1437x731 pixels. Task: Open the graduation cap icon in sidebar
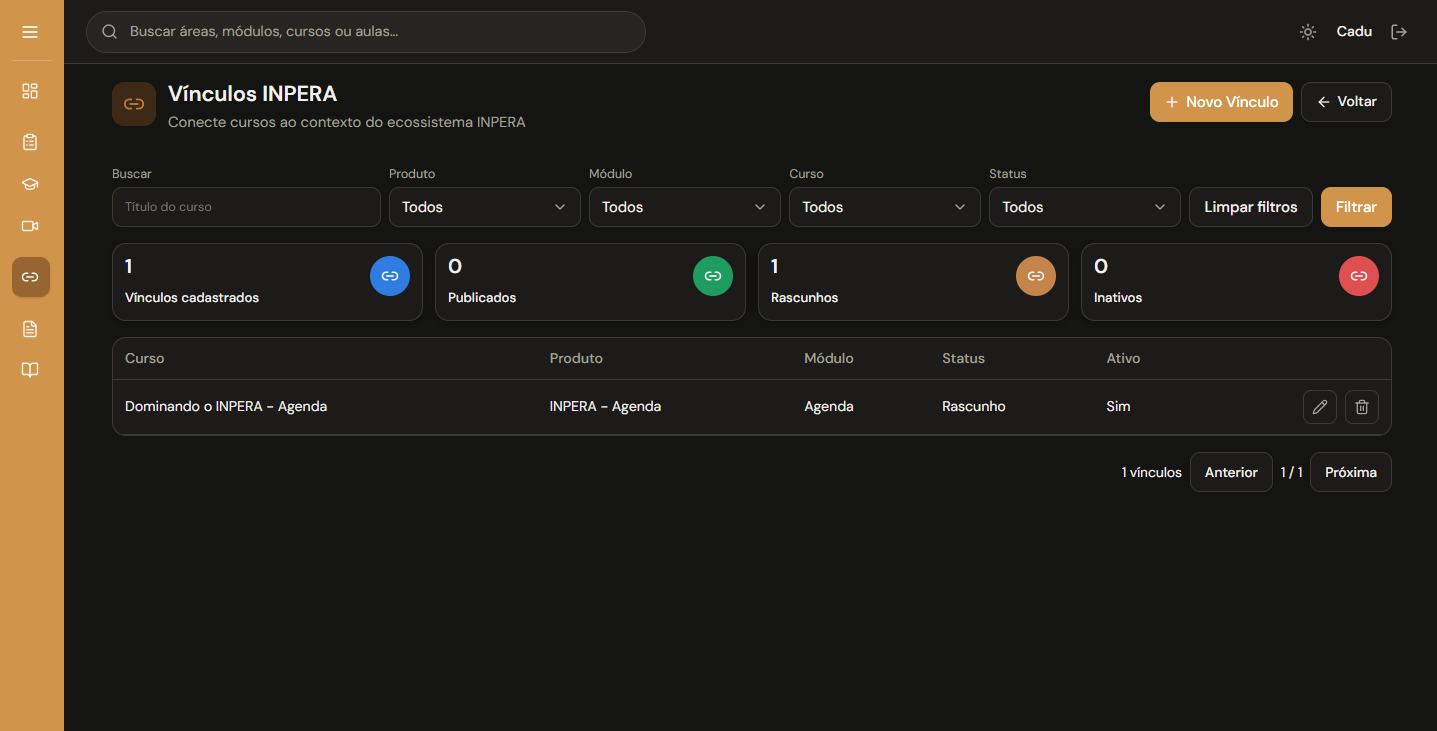(x=30, y=184)
